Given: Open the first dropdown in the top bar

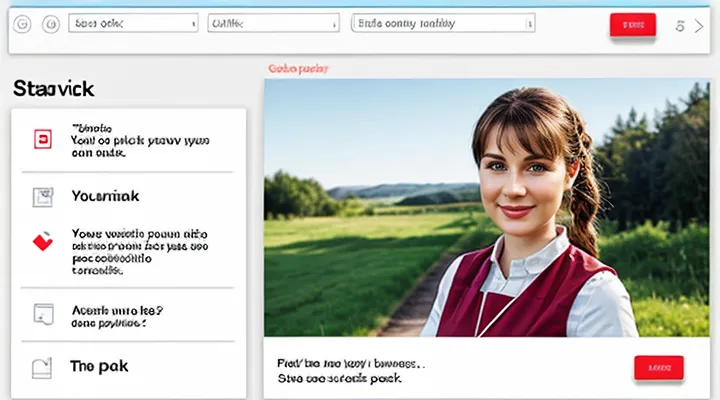Looking at the screenshot, I should (x=131, y=25).
